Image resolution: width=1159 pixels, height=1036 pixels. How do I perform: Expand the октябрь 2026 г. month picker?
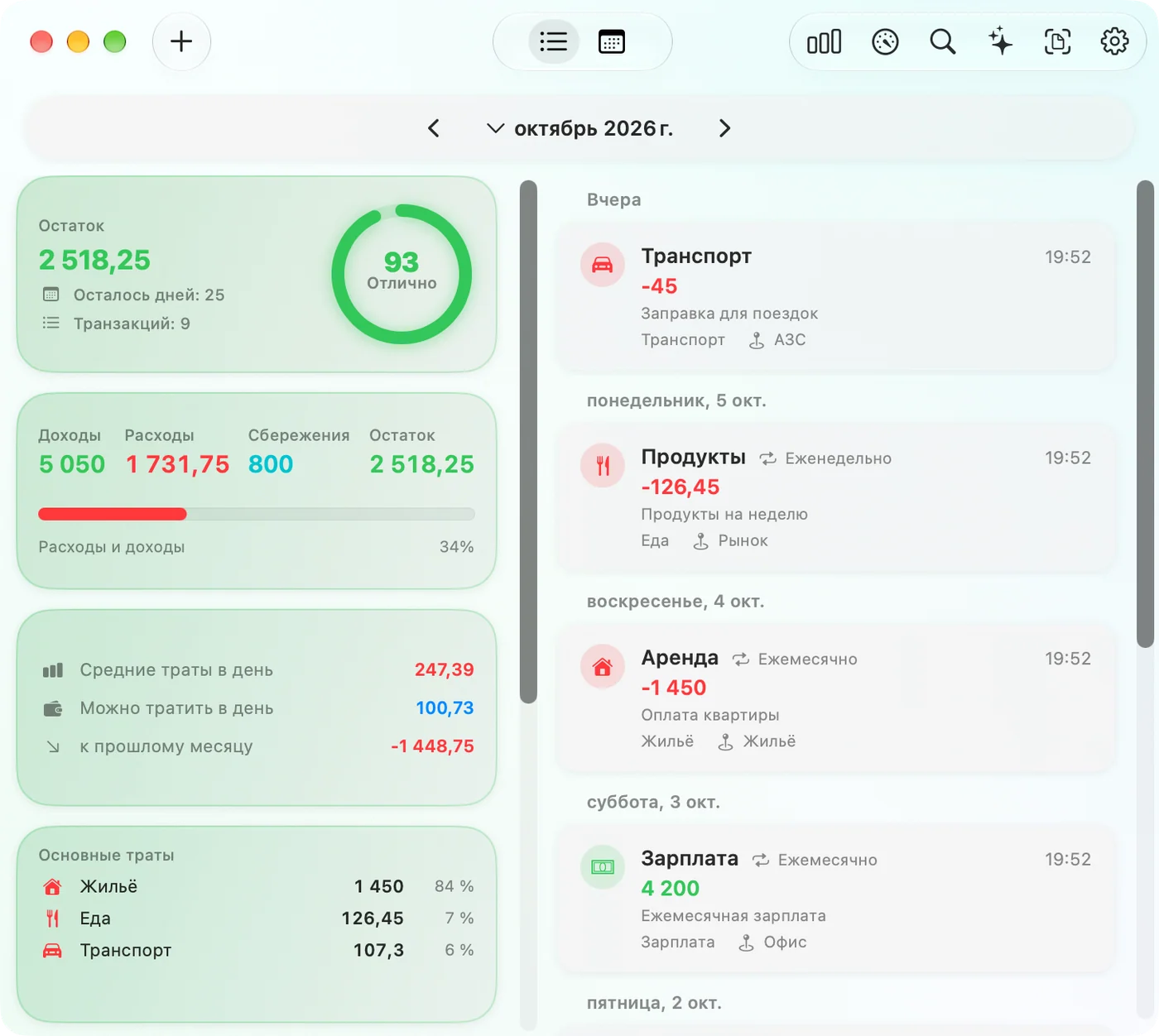pyautogui.click(x=579, y=128)
